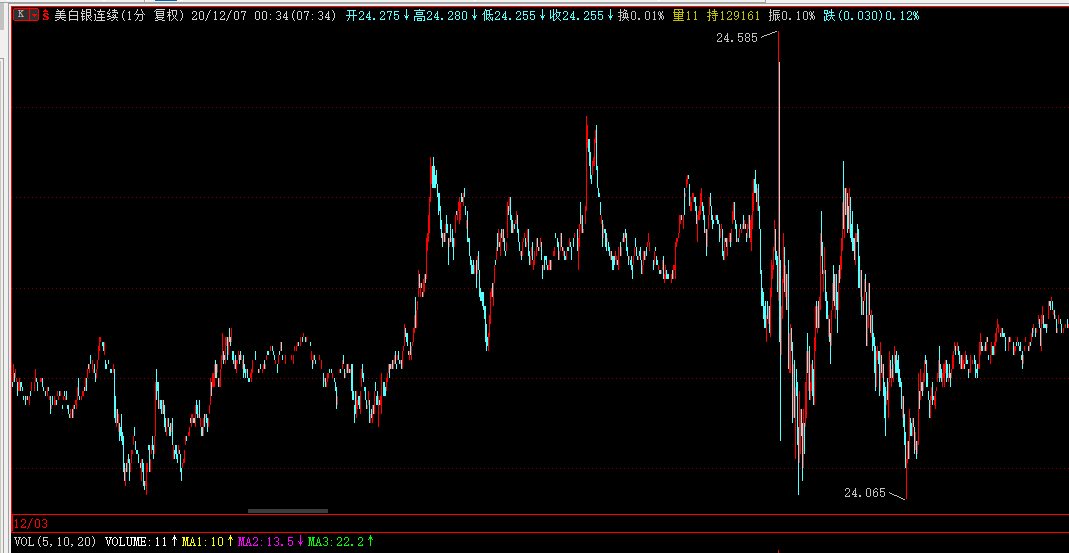
Task: Click the close price 收24.255
Action: [x=577, y=16]
